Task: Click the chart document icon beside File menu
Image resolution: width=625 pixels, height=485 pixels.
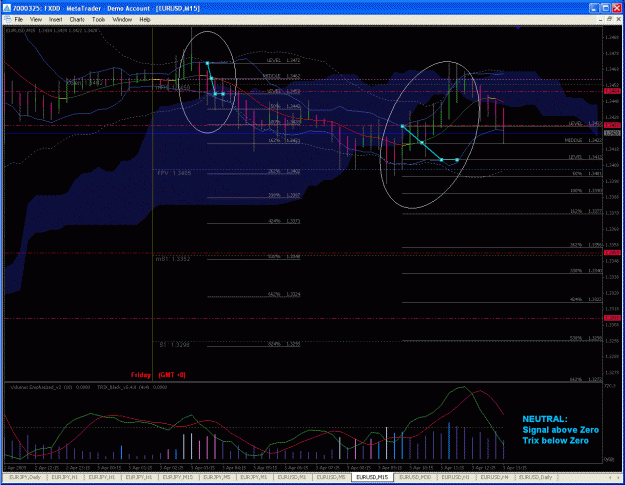Action: click(x=8, y=20)
